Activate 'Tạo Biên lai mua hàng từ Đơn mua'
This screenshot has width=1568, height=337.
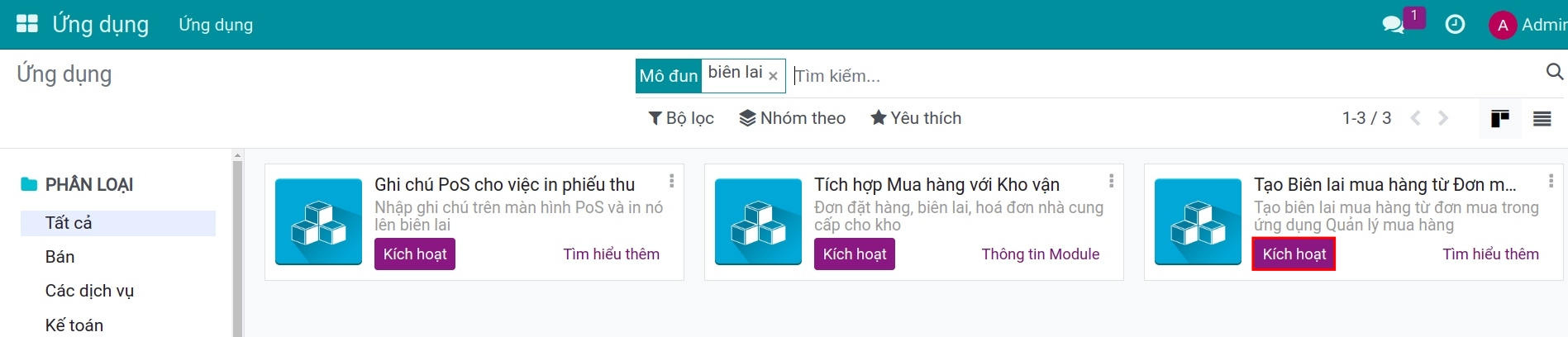click(1294, 254)
